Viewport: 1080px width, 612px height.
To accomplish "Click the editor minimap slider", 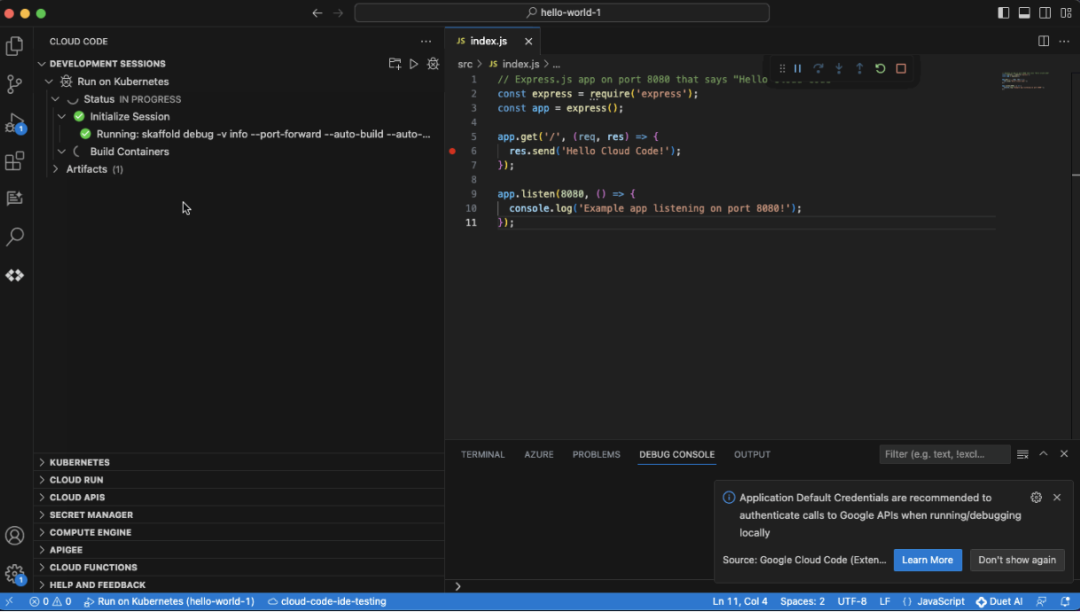I will 1026,81.
